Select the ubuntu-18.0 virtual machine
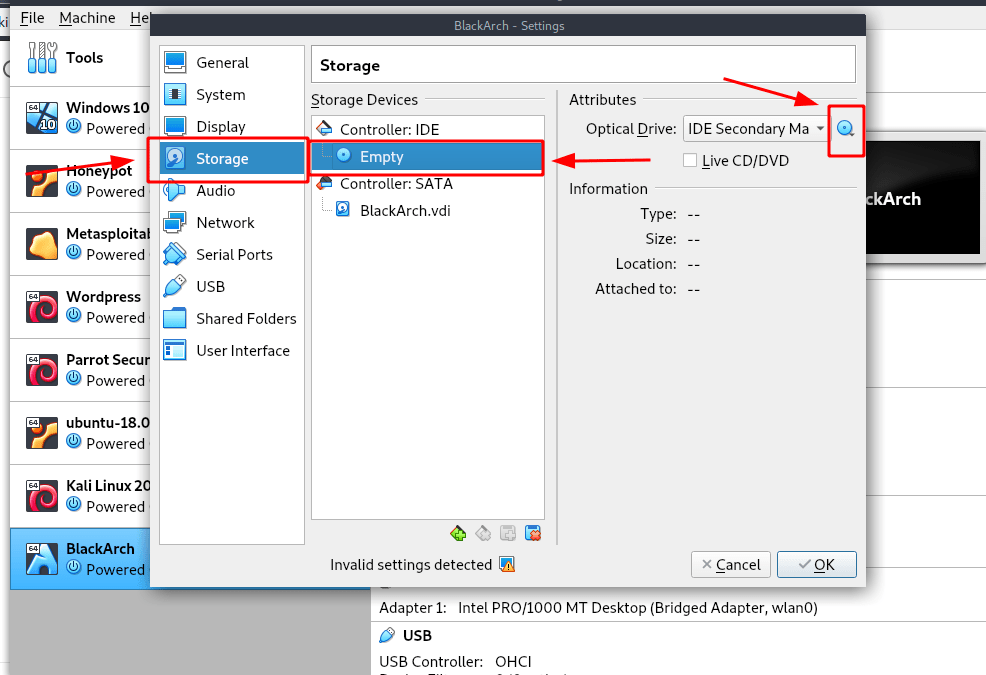Image resolution: width=986 pixels, height=675 pixels. point(80,433)
